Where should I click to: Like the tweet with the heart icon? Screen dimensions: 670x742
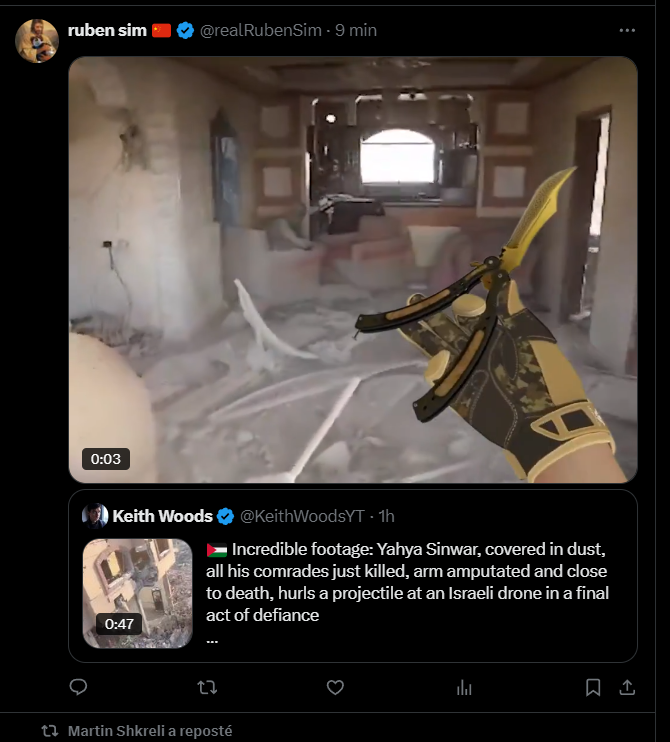(335, 687)
